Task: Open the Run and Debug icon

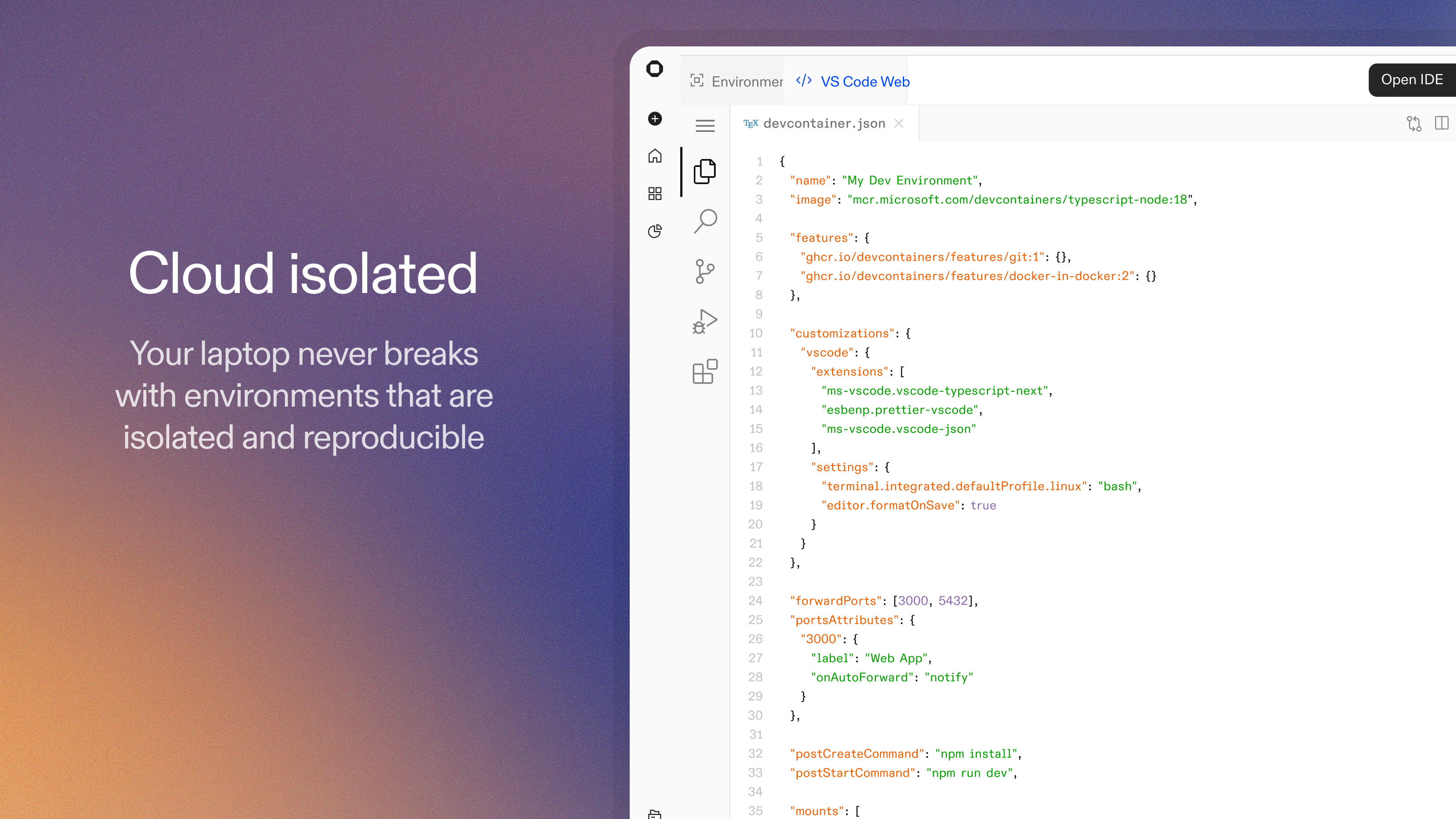Action: tap(705, 322)
